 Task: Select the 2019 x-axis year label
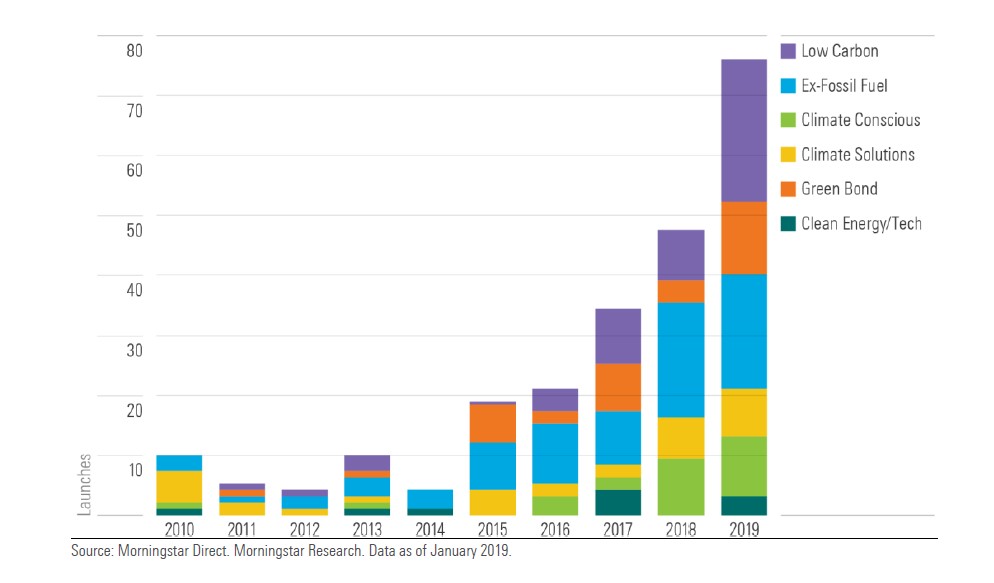coord(743,528)
